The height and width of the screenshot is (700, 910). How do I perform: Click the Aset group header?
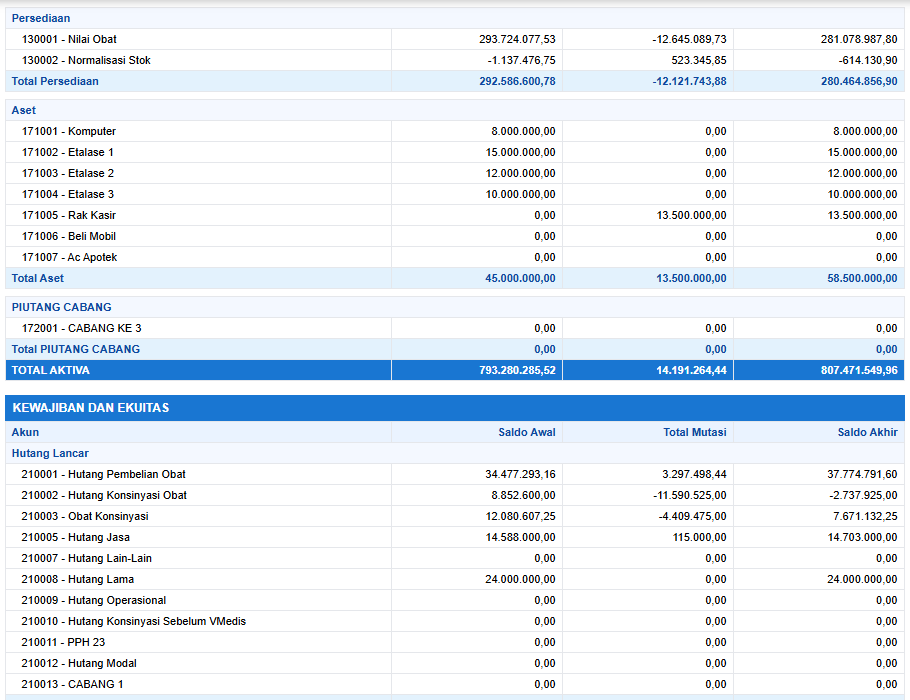(24, 110)
